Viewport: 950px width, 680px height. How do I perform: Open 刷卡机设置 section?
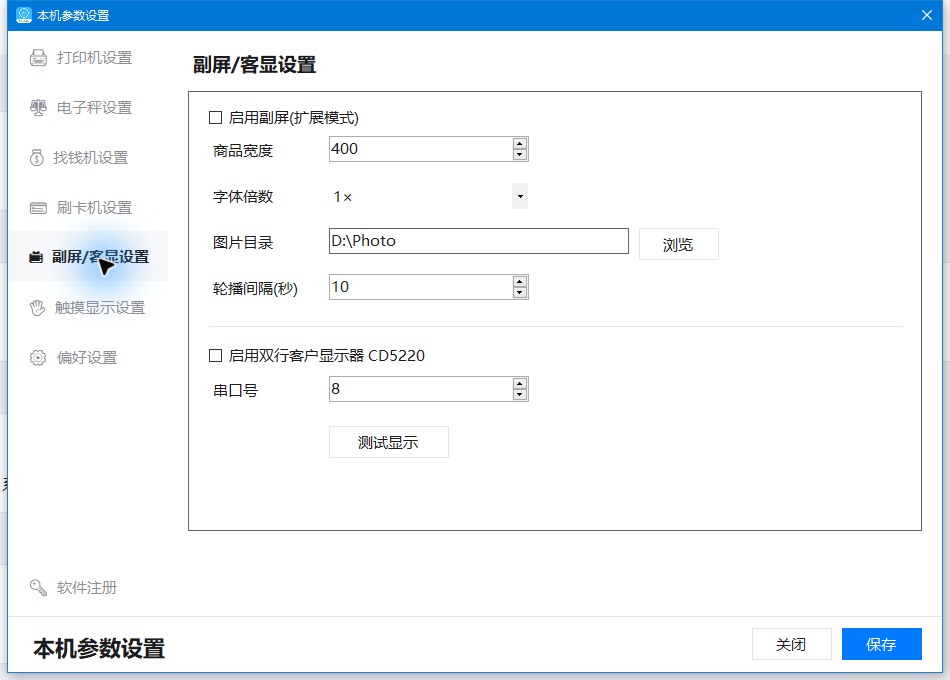coord(88,208)
